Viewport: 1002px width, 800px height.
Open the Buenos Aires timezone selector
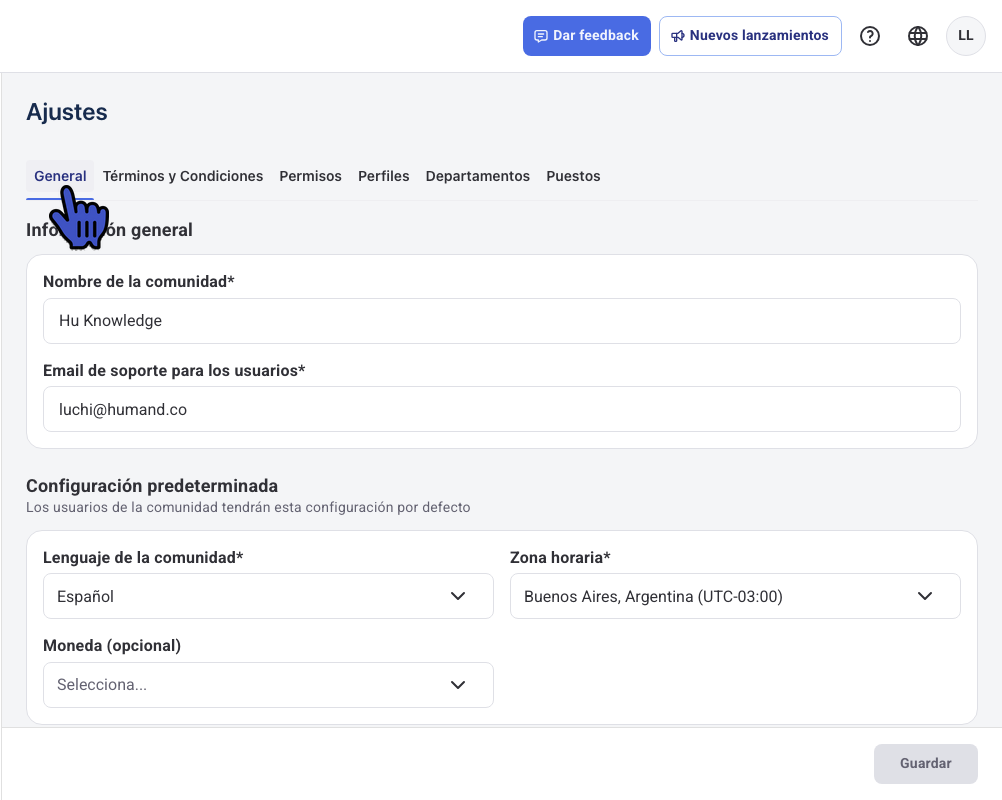735,596
